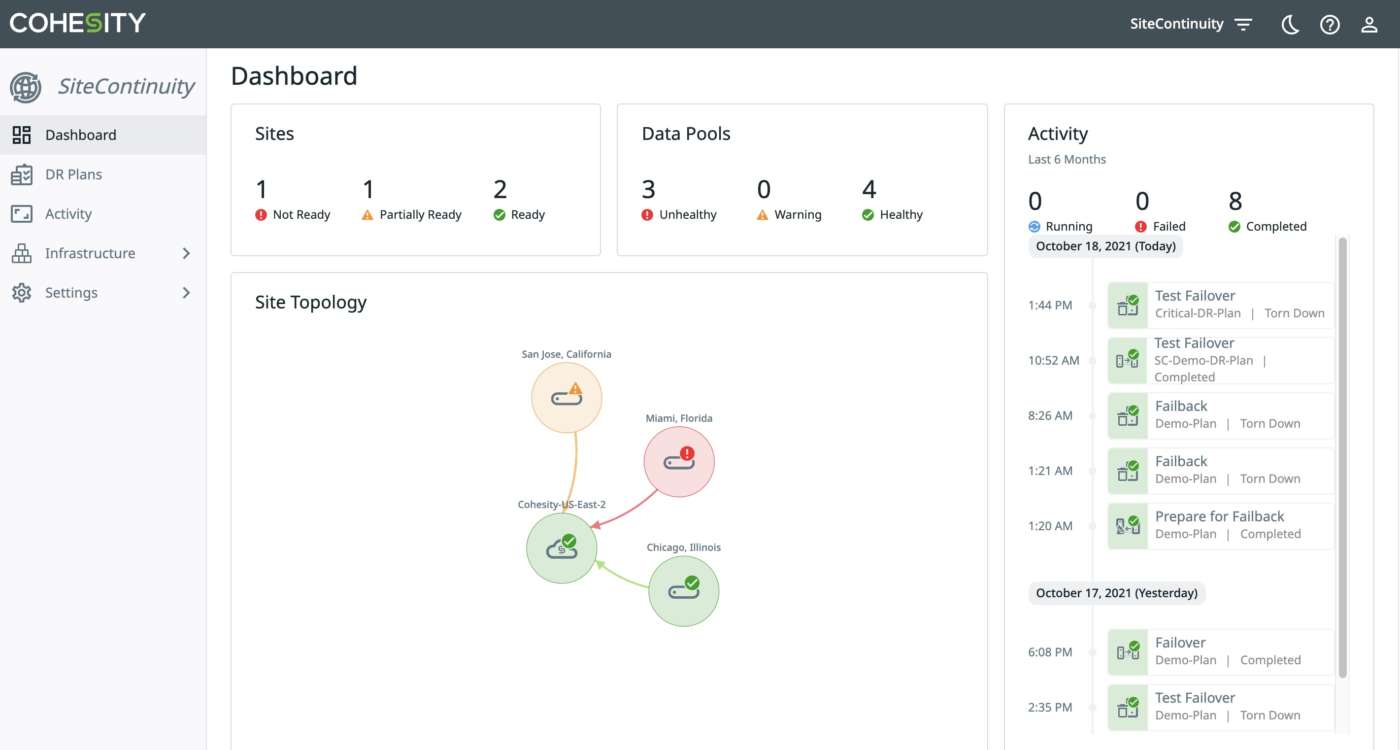
Task: Click the Completed activity count
Action: coord(1235,201)
